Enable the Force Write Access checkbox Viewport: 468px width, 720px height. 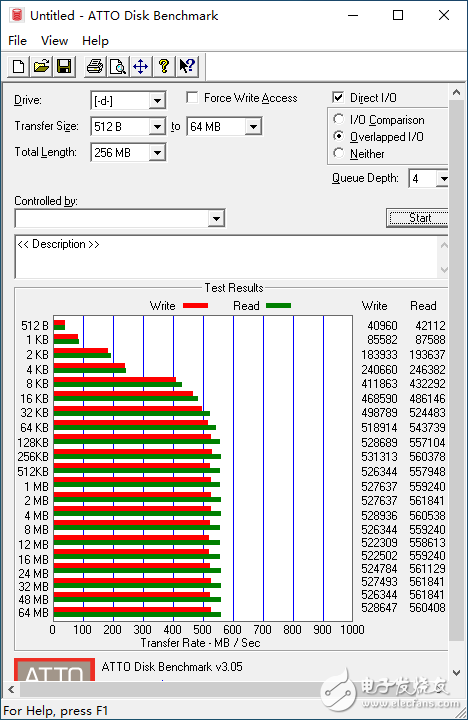[x=192, y=97]
